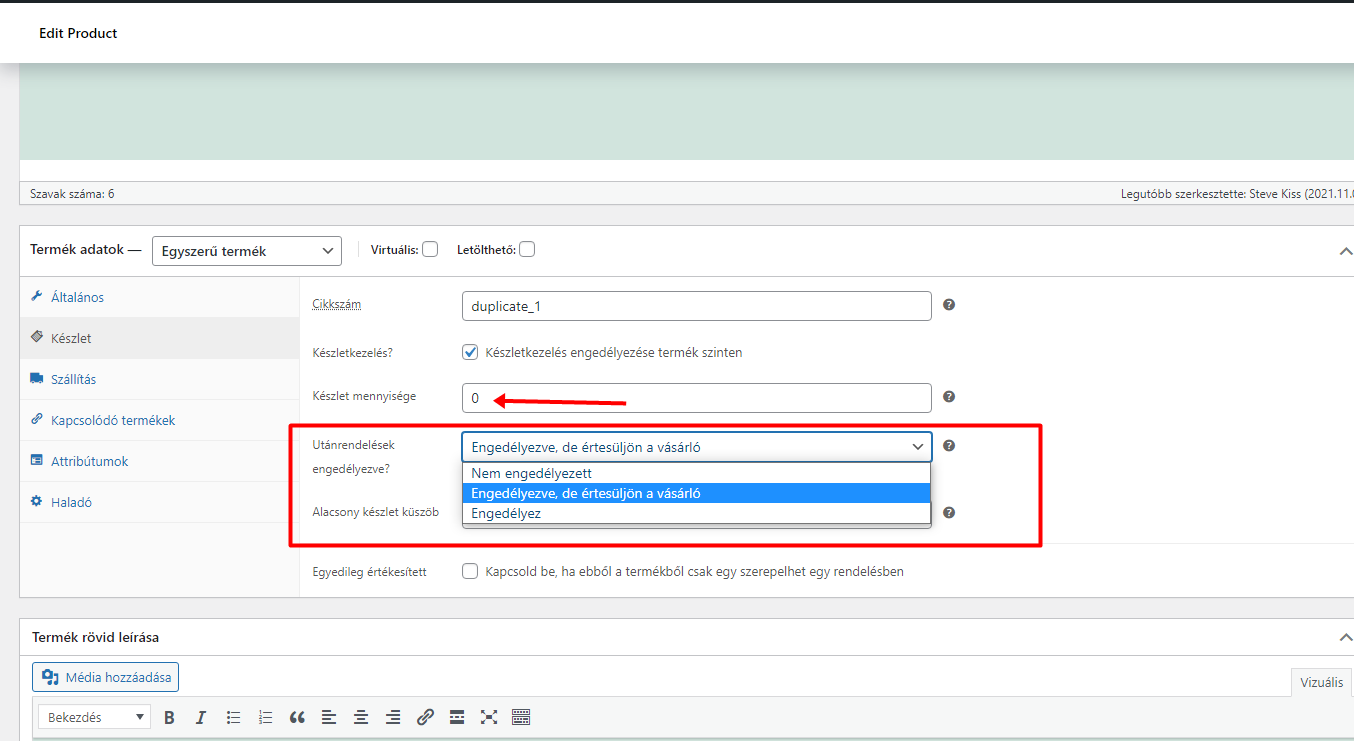Open the Szállítás tab
This screenshot has width=1354, height=741.
(73, 379)
